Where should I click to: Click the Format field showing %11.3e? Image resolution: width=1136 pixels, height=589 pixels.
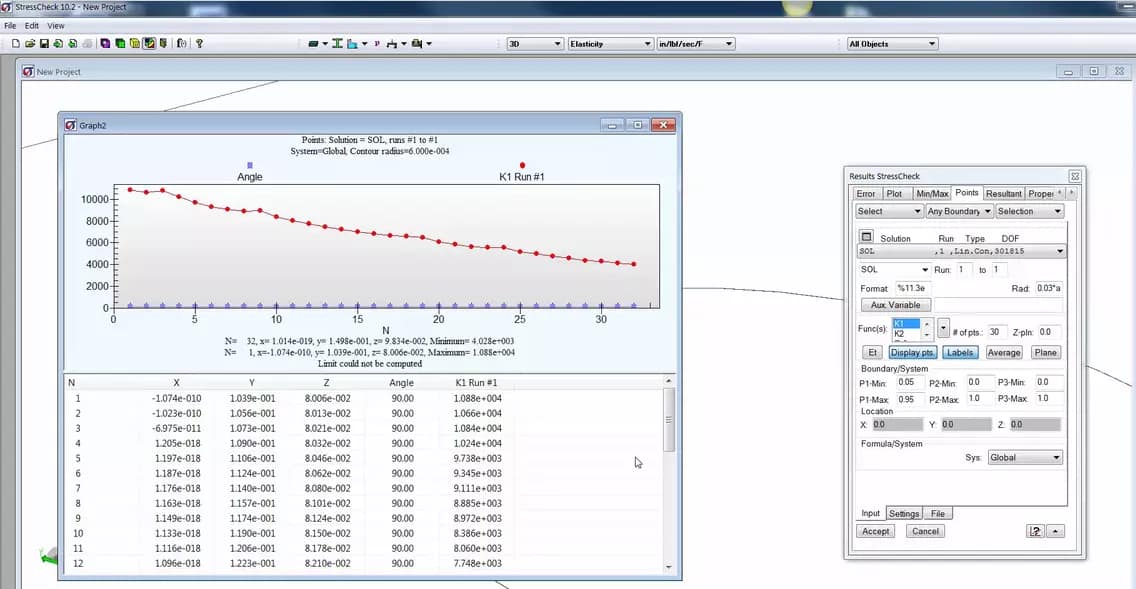pos(913,289)
